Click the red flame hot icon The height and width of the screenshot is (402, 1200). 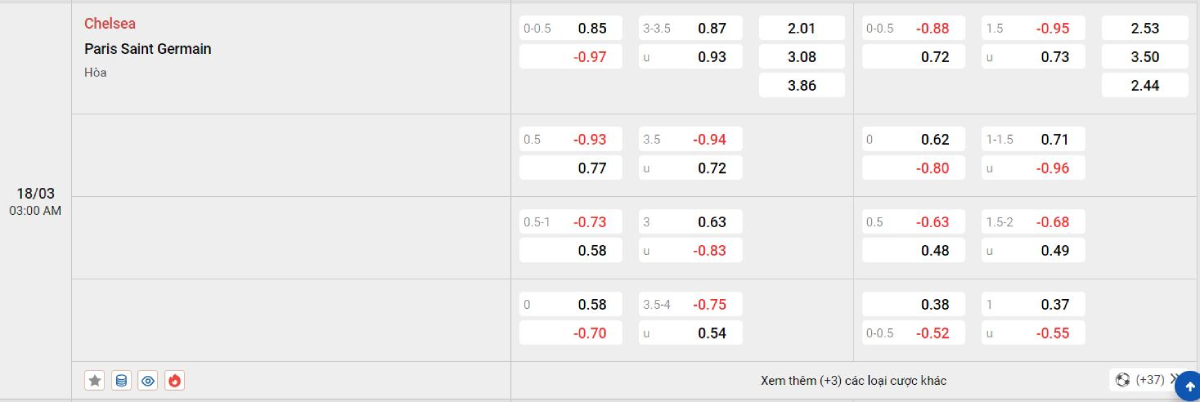coord(175,380)
